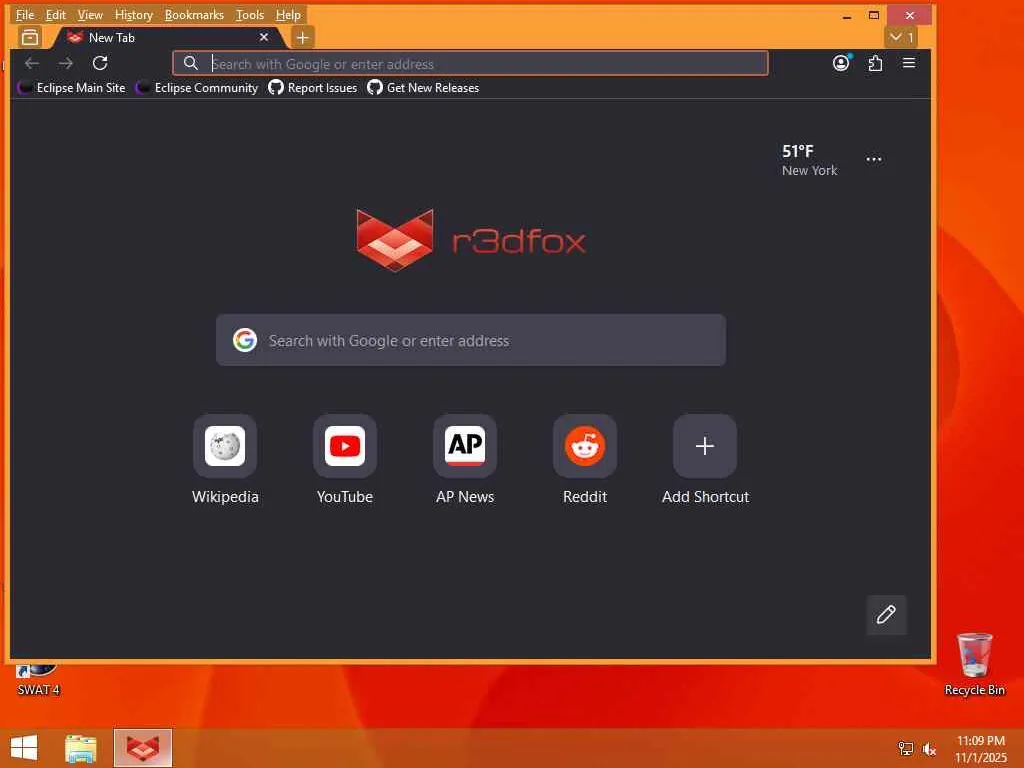Open the Tools menu

pos(250,14)
